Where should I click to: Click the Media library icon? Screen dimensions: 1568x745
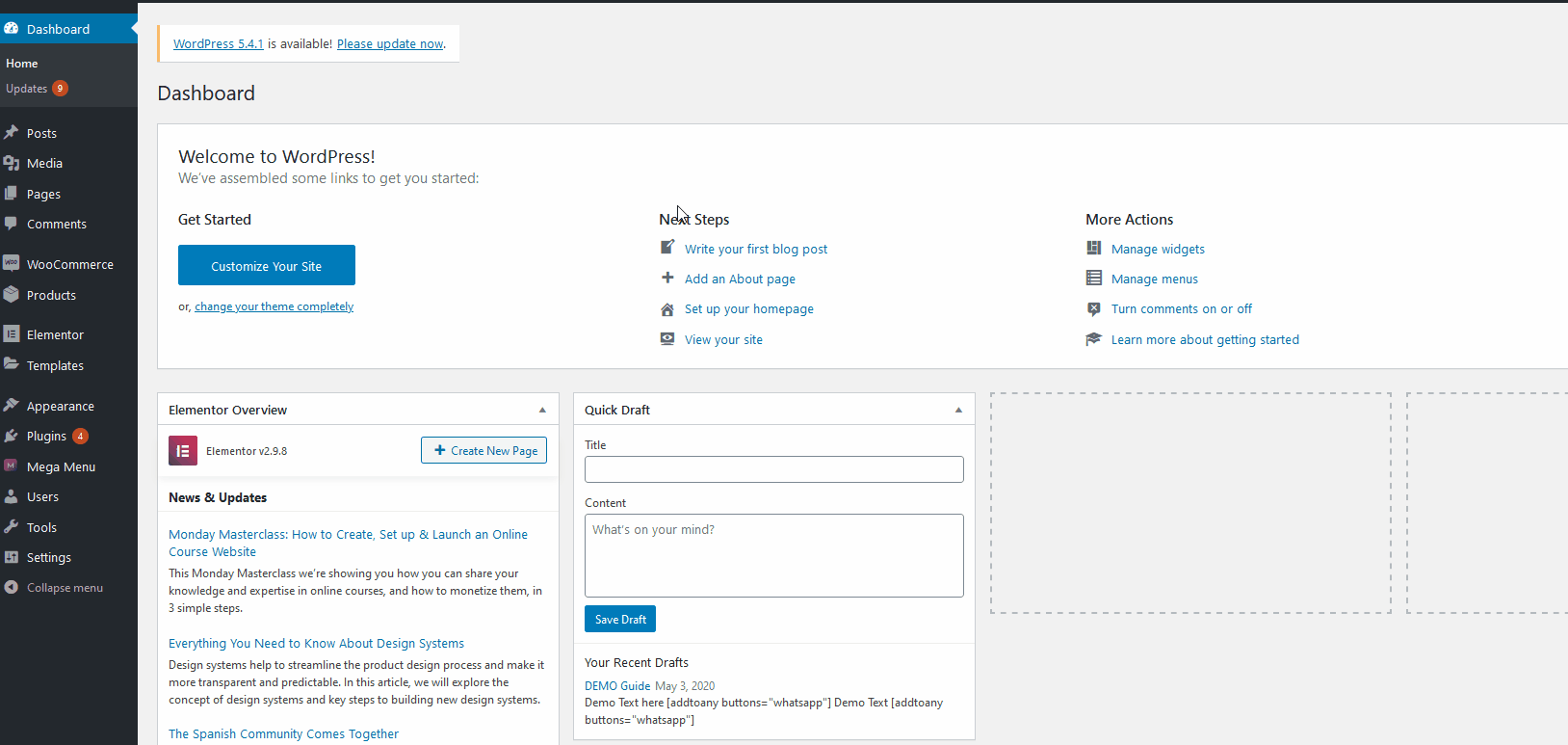(12, 163)
